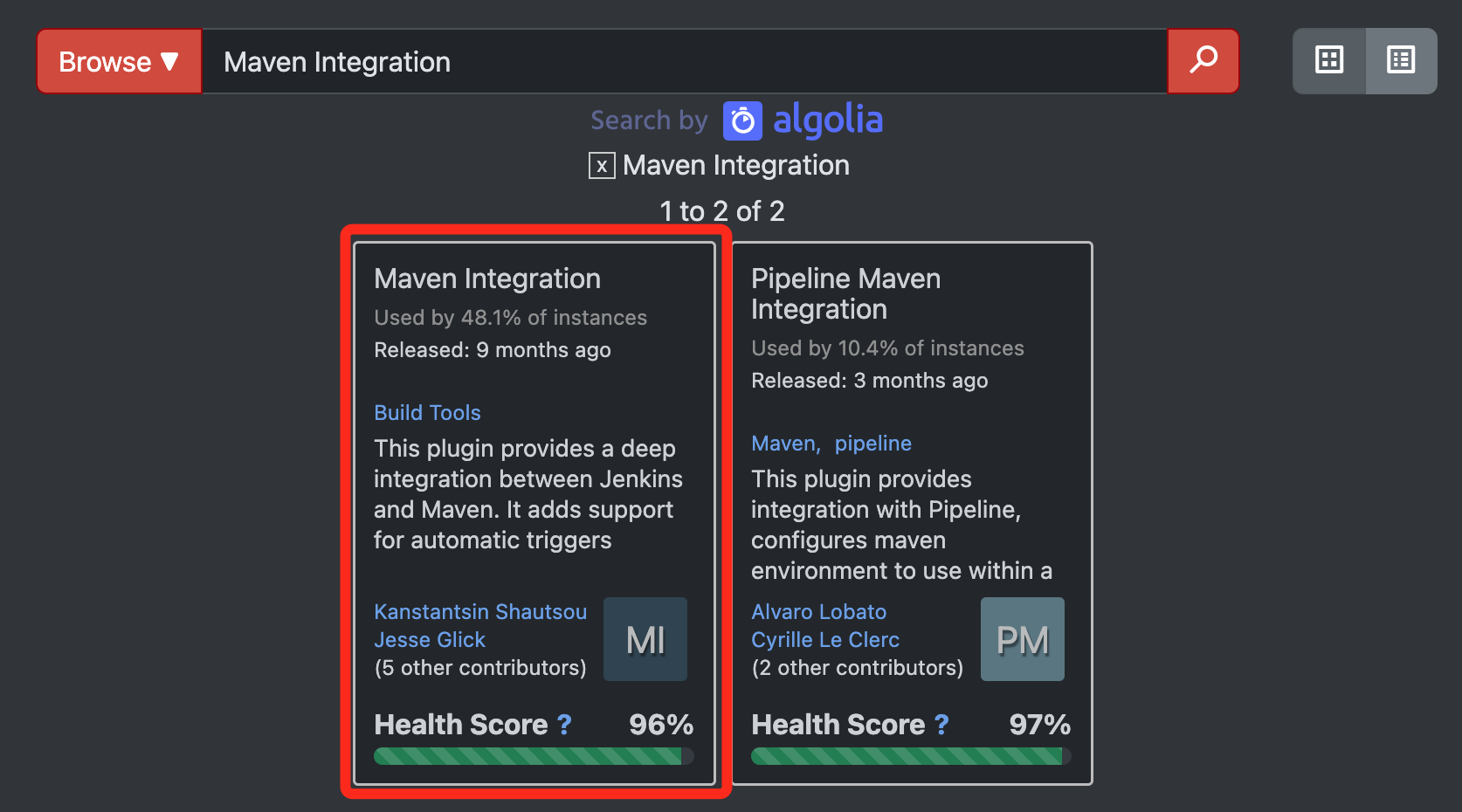Open Health Score help for Maven Integration
The width and height of the screenshot is (1462, 812).
(565, 725)
